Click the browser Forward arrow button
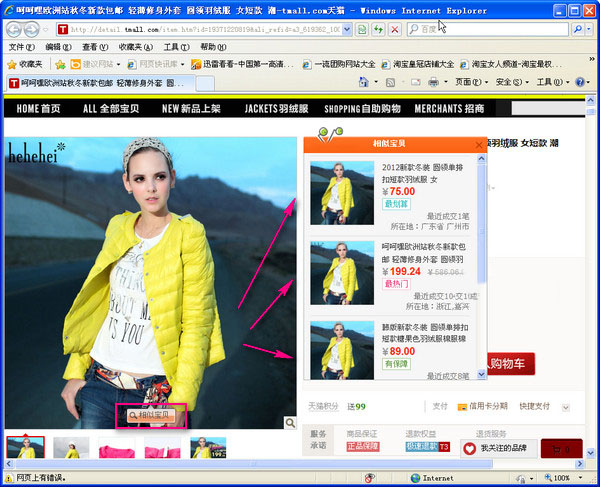Viewport: 600px width, 487px height. click(x=32, y=29)
